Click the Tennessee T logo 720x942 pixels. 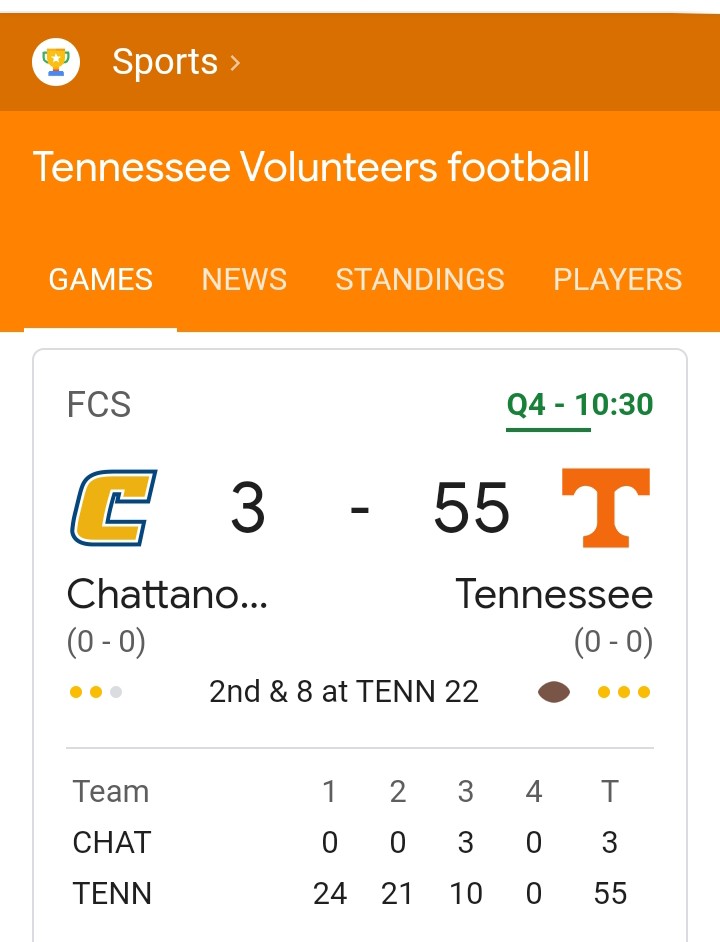(605, 508)
